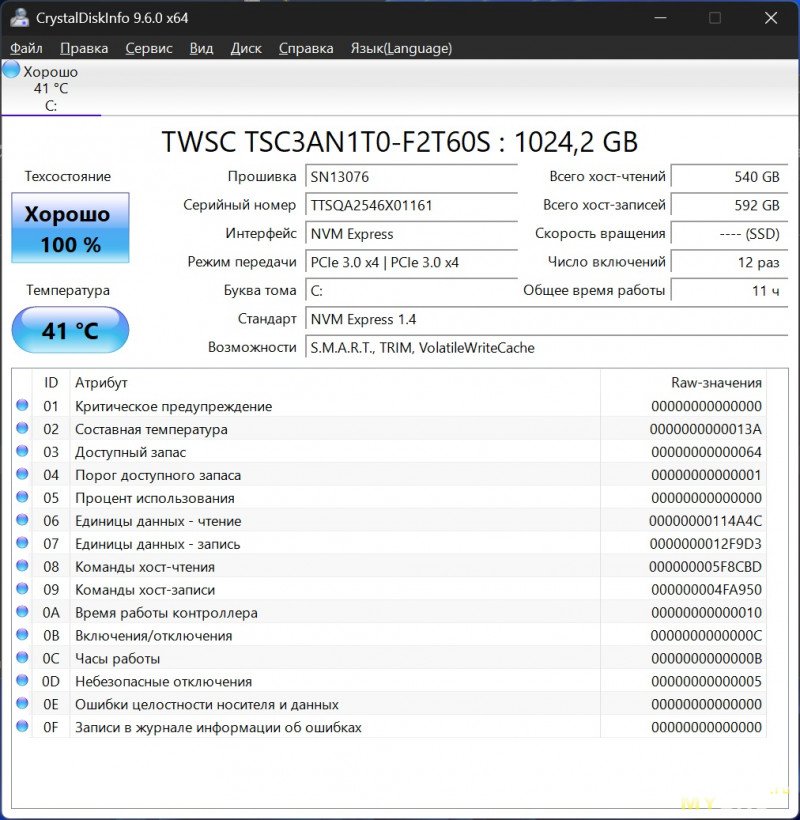Click the interface field NVM Express
The width and height of the screenshot is (800, 820).
[x=411, y=234]
